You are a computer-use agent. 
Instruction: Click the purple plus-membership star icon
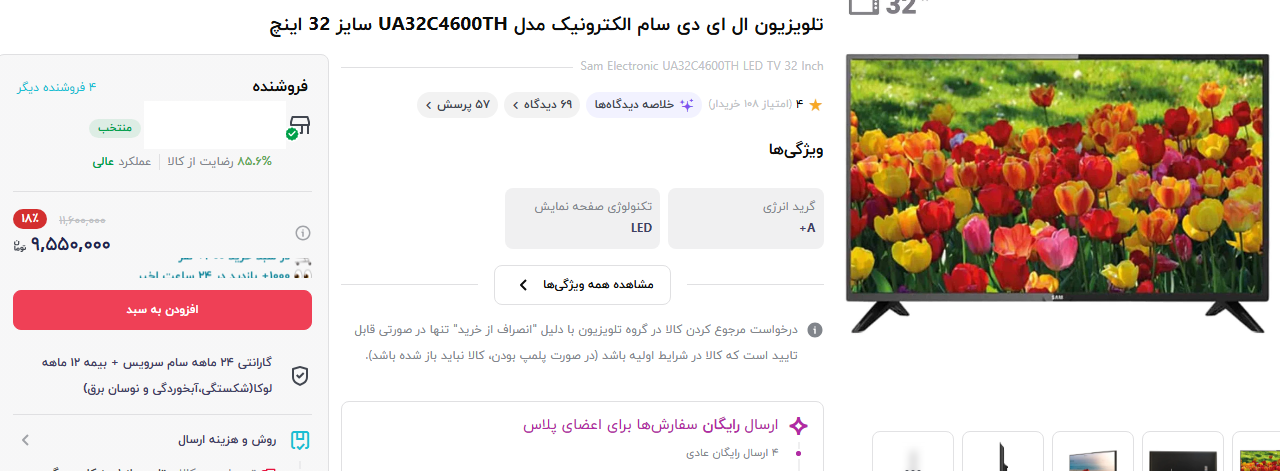(x=798, y=426)
